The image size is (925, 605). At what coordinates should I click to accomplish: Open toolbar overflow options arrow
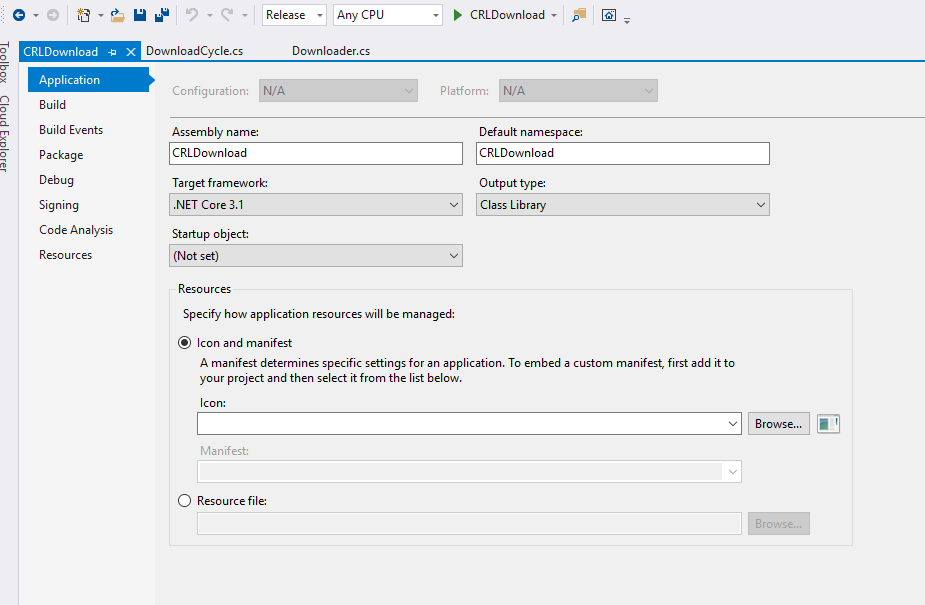(626, 21)
